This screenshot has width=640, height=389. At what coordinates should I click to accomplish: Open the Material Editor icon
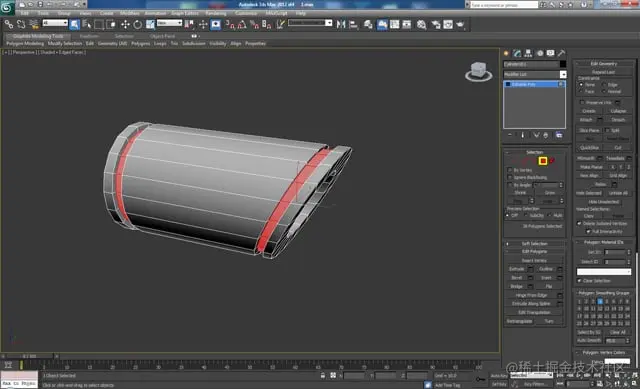(x=422, y=24)
